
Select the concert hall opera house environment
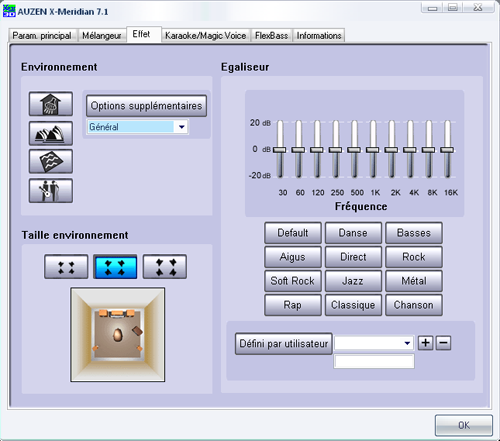coord(51,133)
